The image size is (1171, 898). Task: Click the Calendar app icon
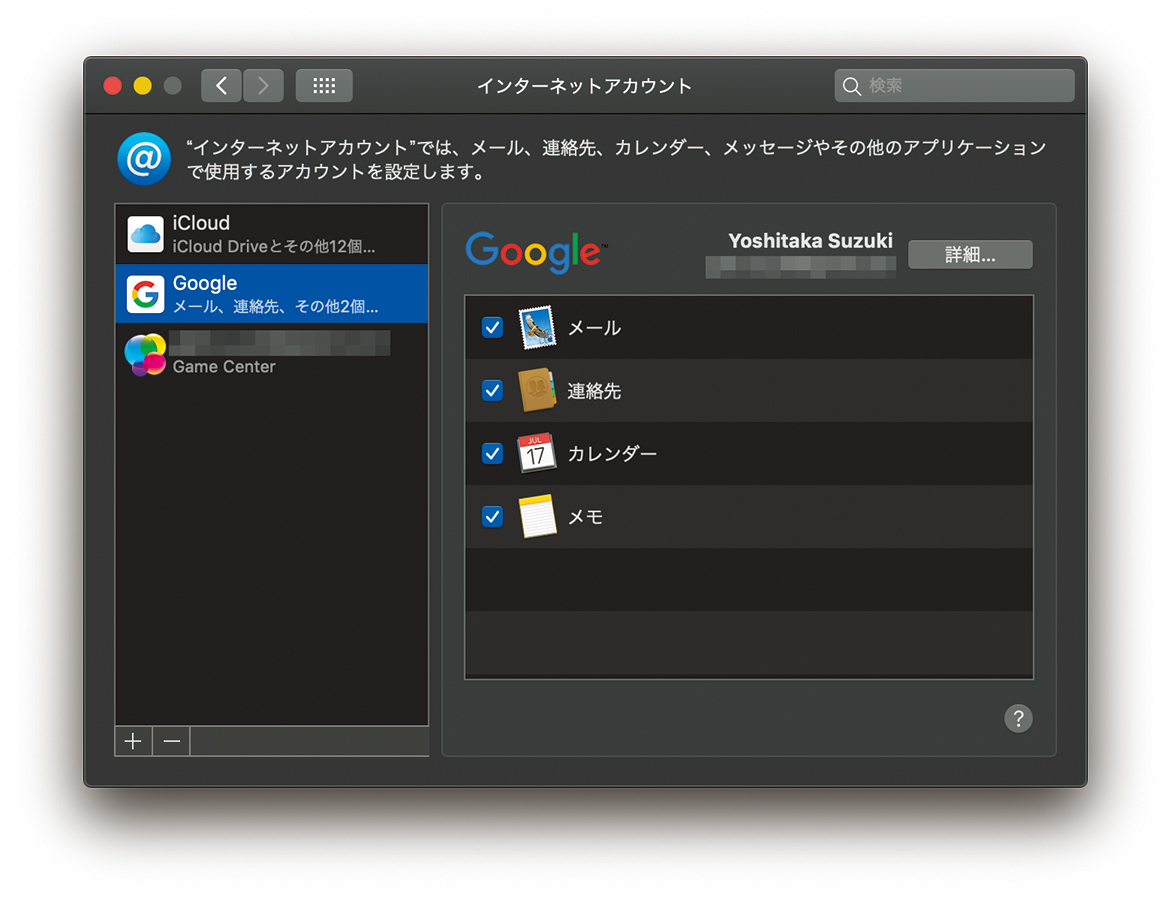pyautogui.click(x=536, y=454)
